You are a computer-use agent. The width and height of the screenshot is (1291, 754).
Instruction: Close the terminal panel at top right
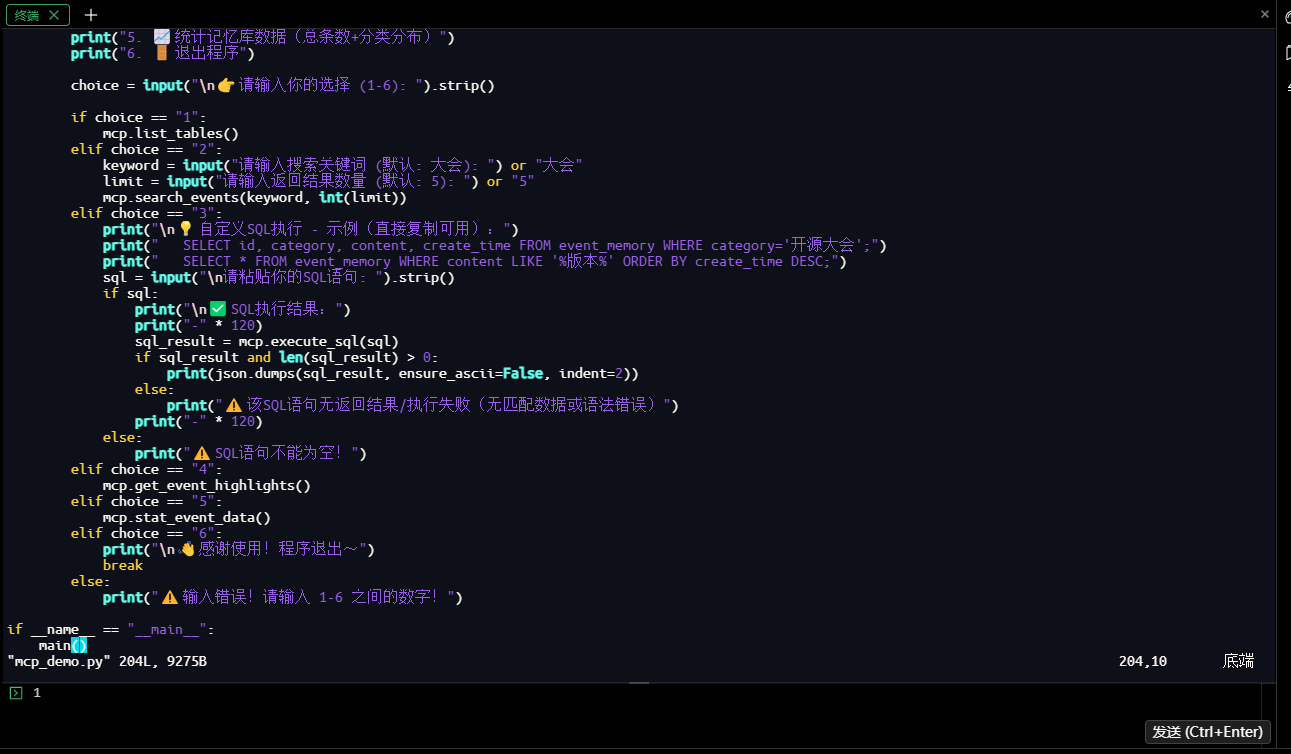[x=1265, y=14]
